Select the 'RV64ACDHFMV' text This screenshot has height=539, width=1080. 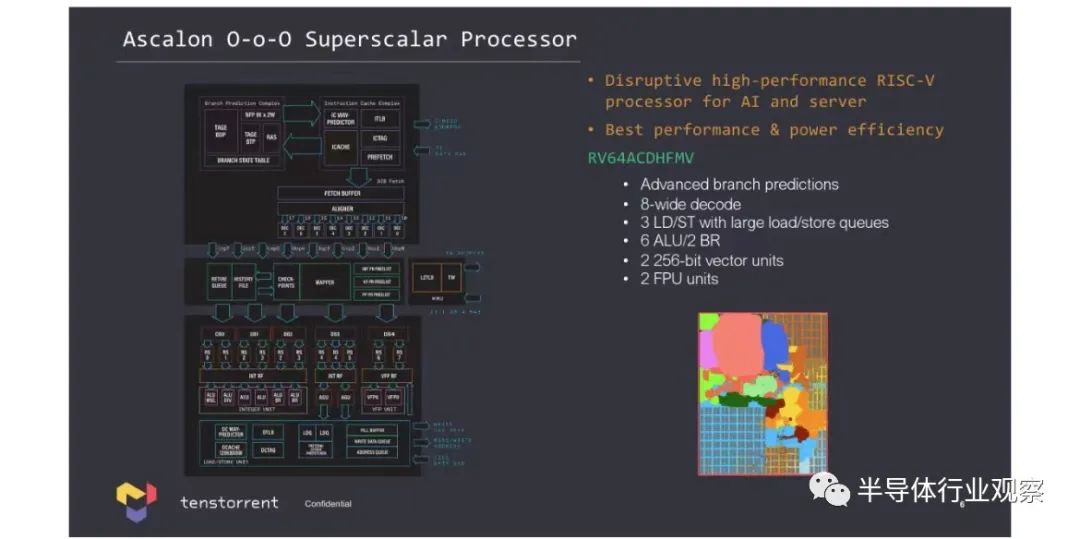pos(641,158)
